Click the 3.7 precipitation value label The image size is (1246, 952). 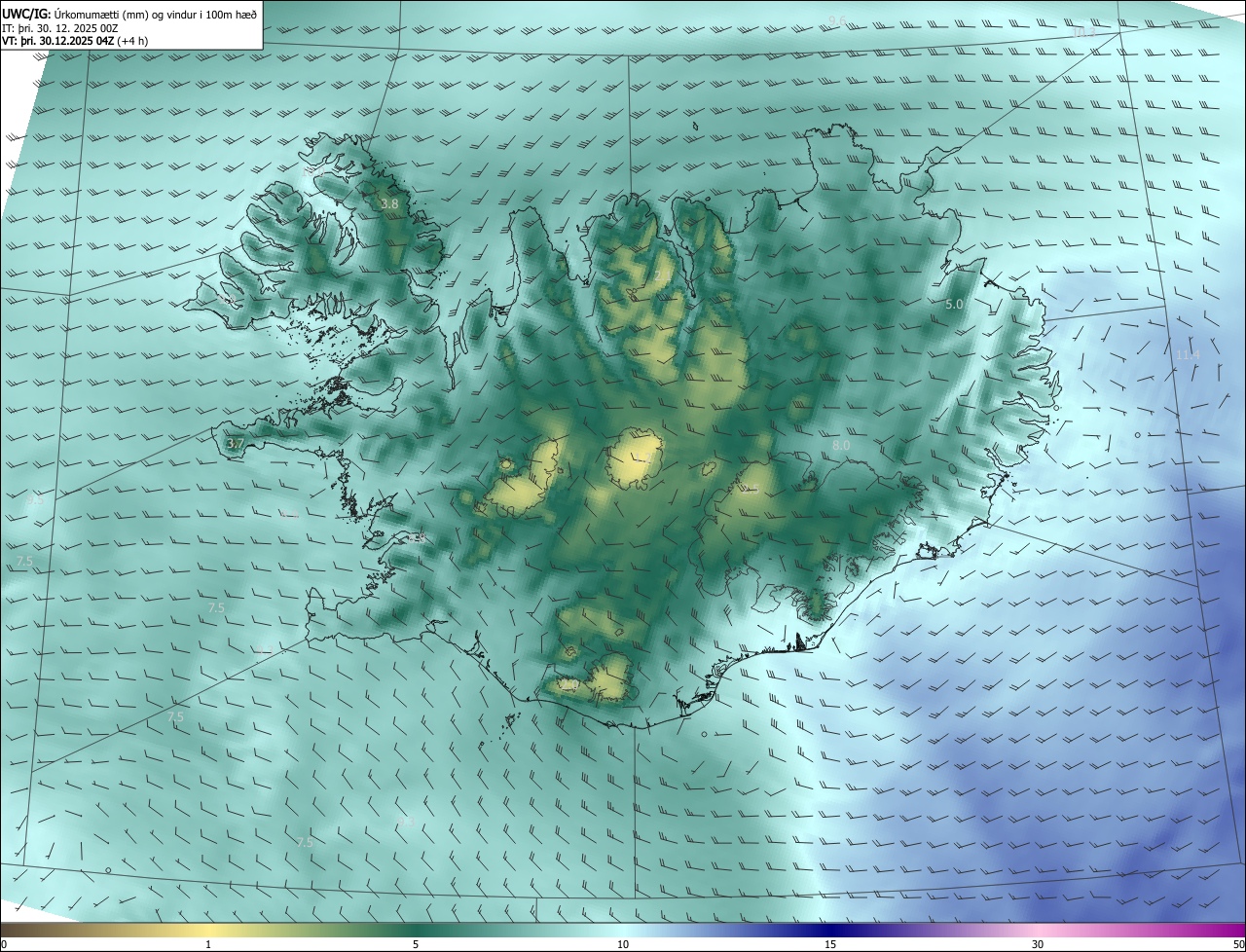[235, 444]
